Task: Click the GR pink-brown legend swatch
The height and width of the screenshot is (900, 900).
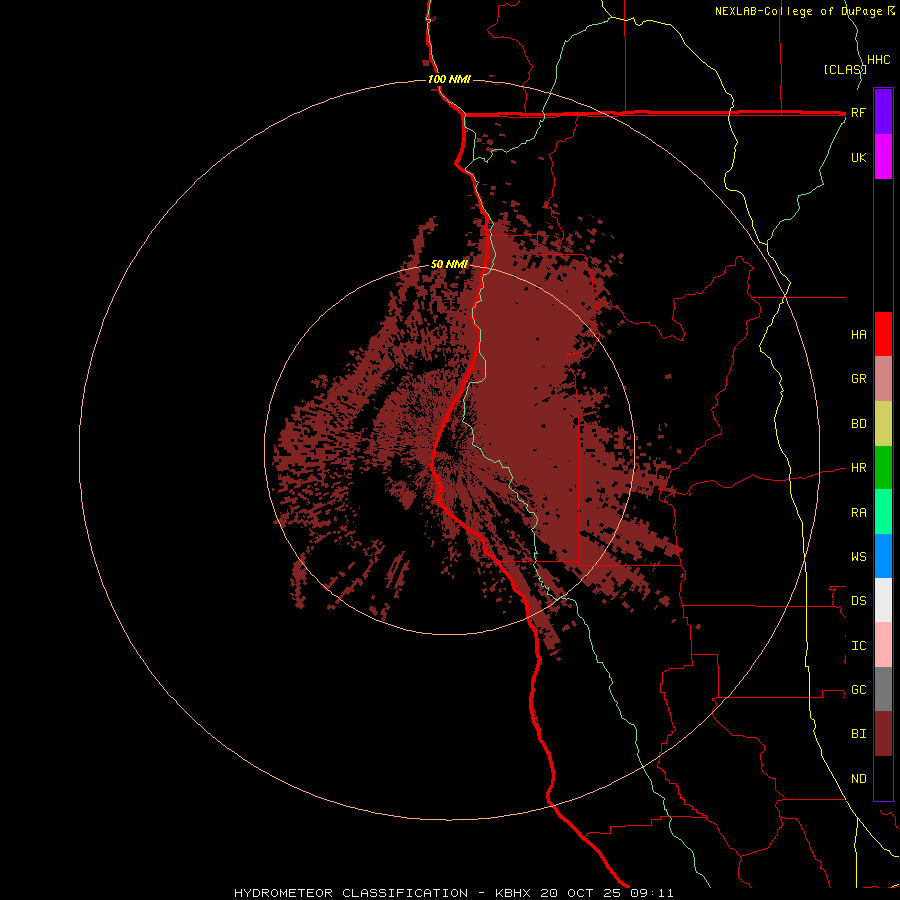Action: click(x=883, y=379)
